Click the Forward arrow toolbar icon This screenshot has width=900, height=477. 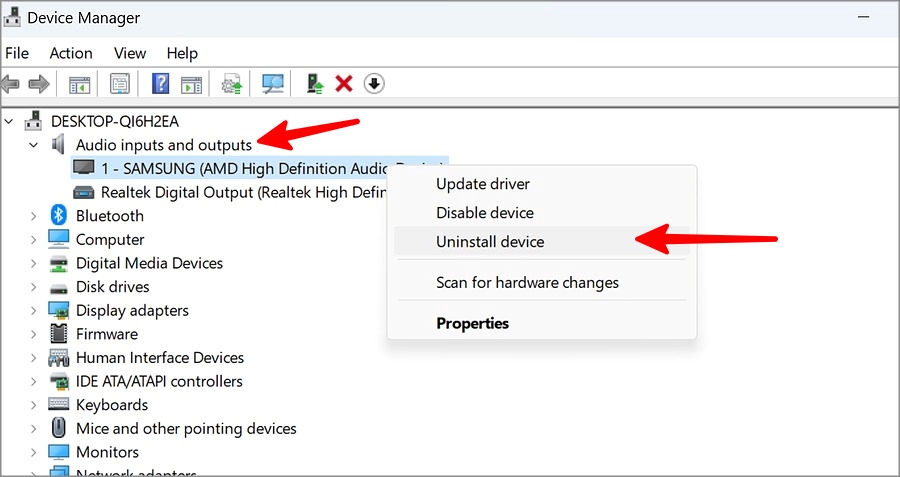point(38,84)
